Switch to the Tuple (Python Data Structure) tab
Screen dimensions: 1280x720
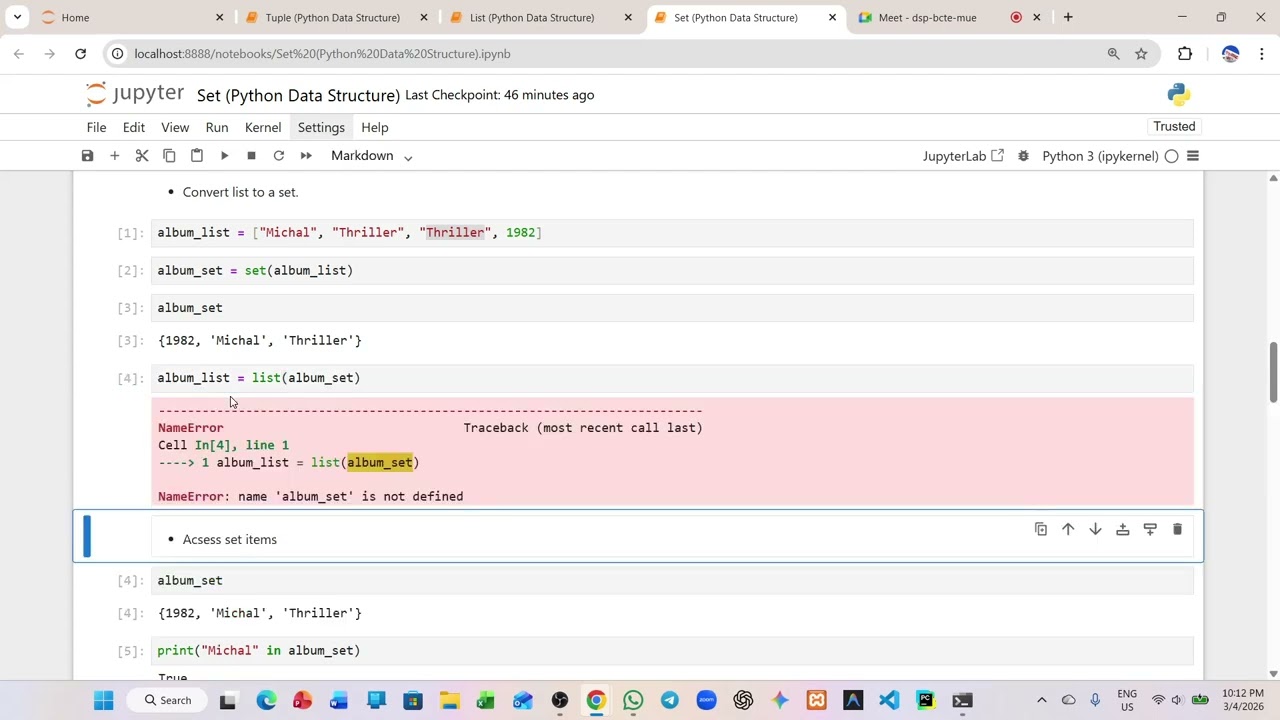pyautogui.click(x=332, y=17)
